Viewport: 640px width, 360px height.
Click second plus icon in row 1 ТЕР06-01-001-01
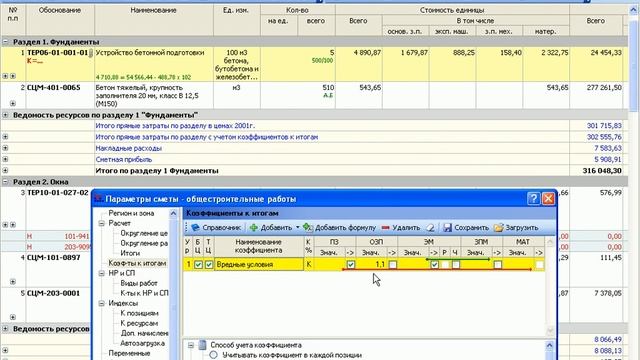pyautogui.click(x=13, y=76)
